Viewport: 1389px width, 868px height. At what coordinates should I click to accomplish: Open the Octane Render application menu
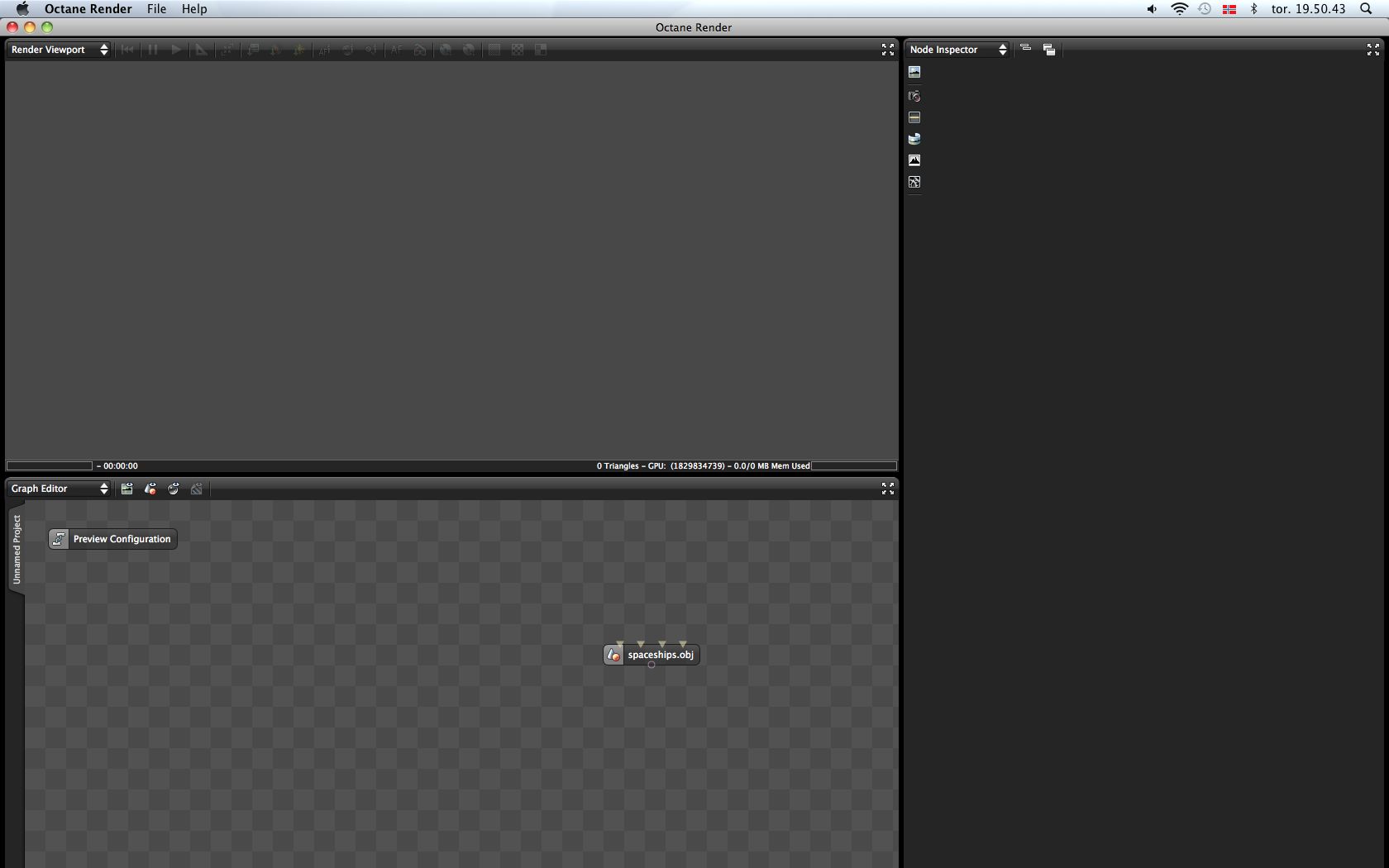88,9
